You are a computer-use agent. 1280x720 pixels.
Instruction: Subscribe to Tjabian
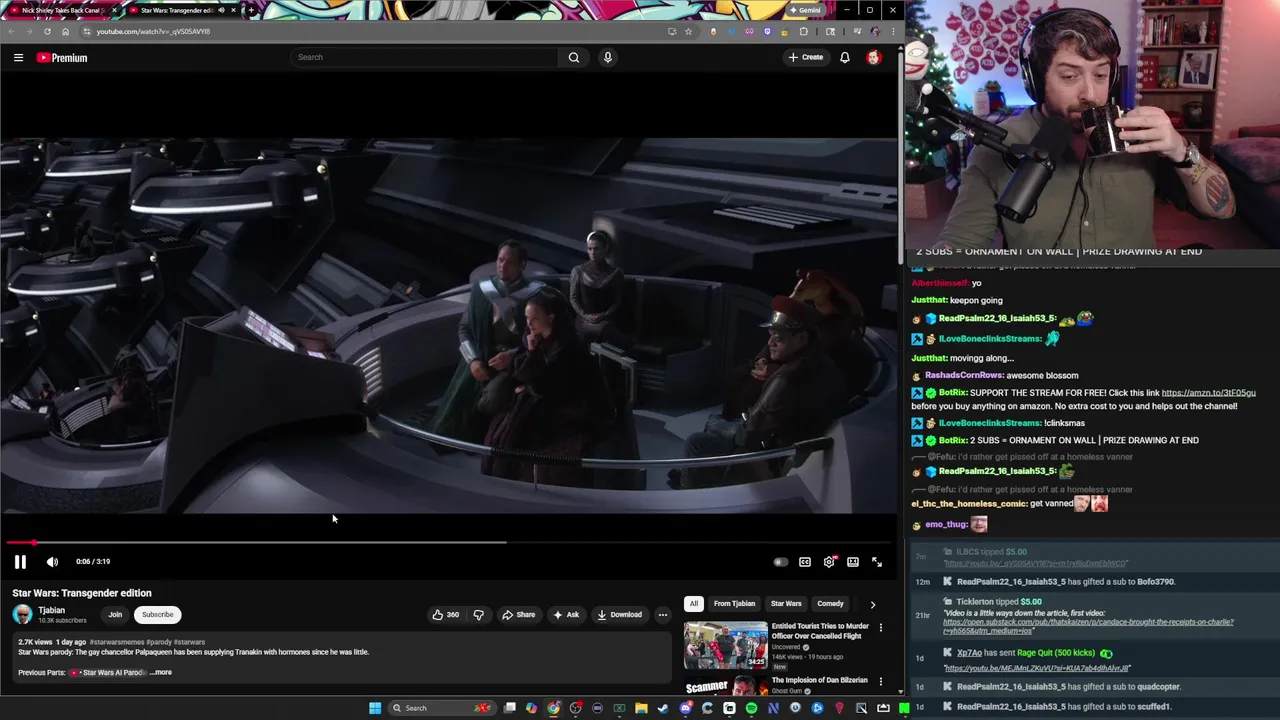157,615
